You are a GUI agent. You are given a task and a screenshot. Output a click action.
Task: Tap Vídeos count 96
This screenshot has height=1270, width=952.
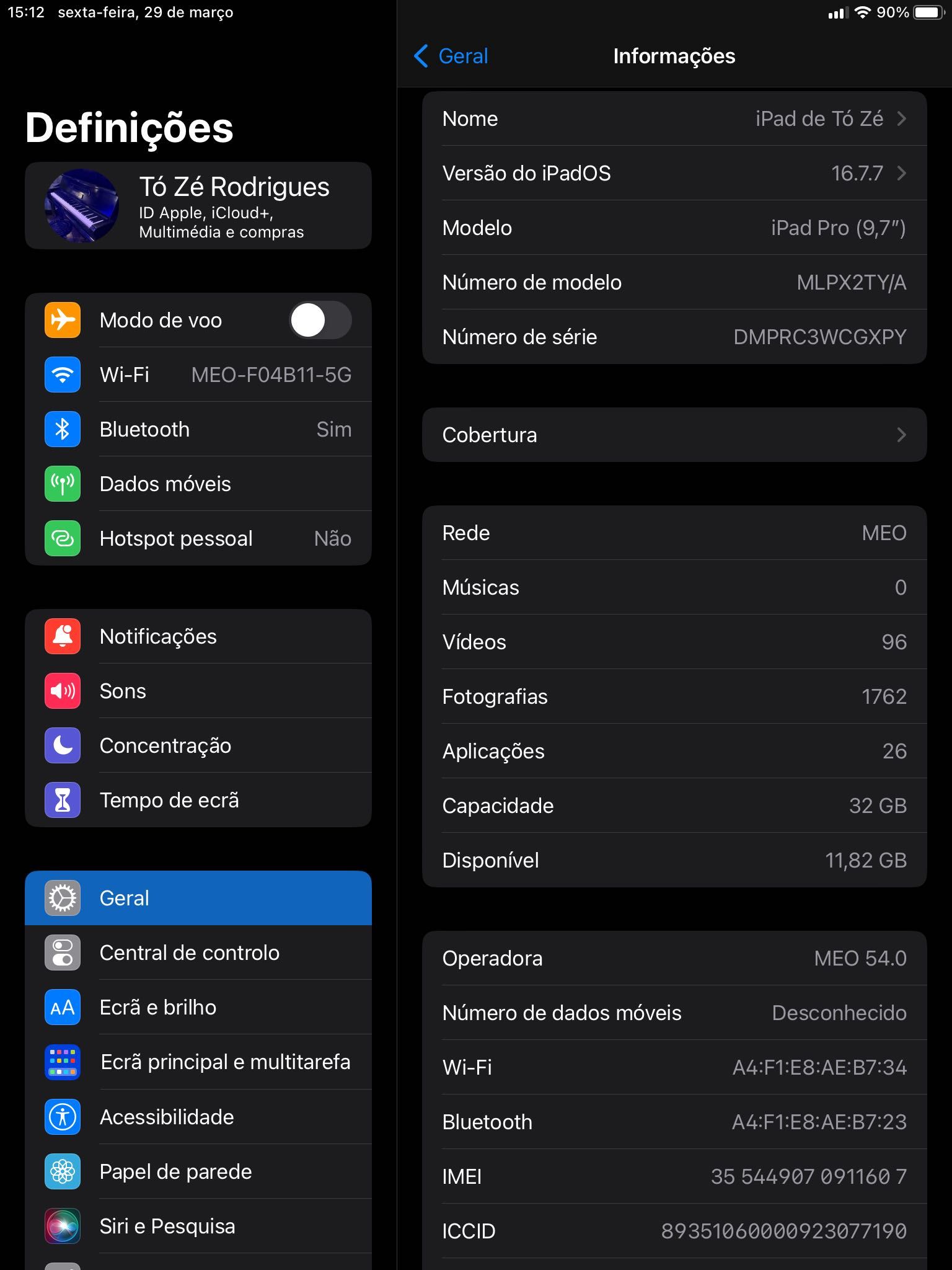pyautogui.click(x=894, y=642)
